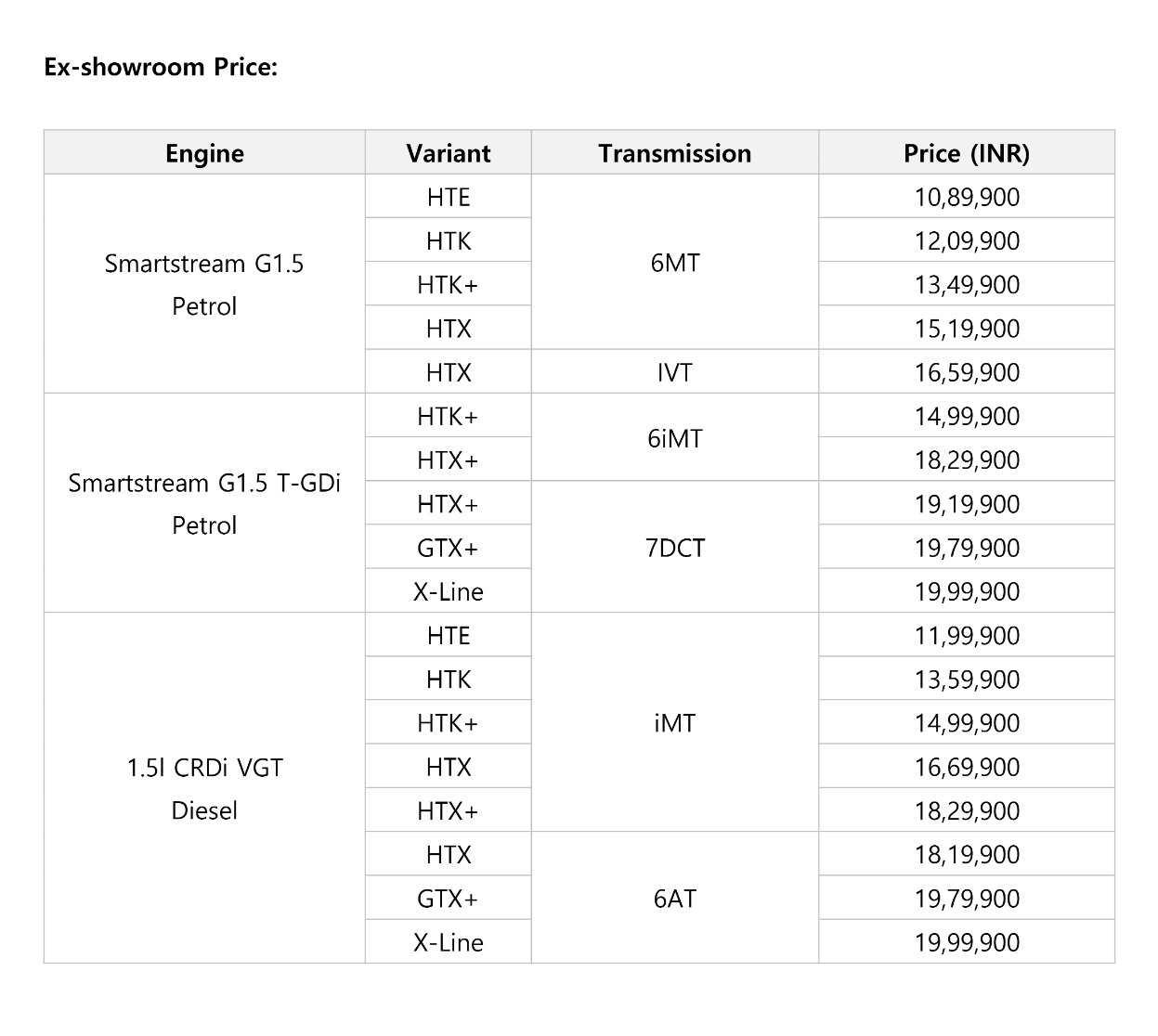Click the Transmission column header
Screen dimensions: 1158x1036
(675, 153)
